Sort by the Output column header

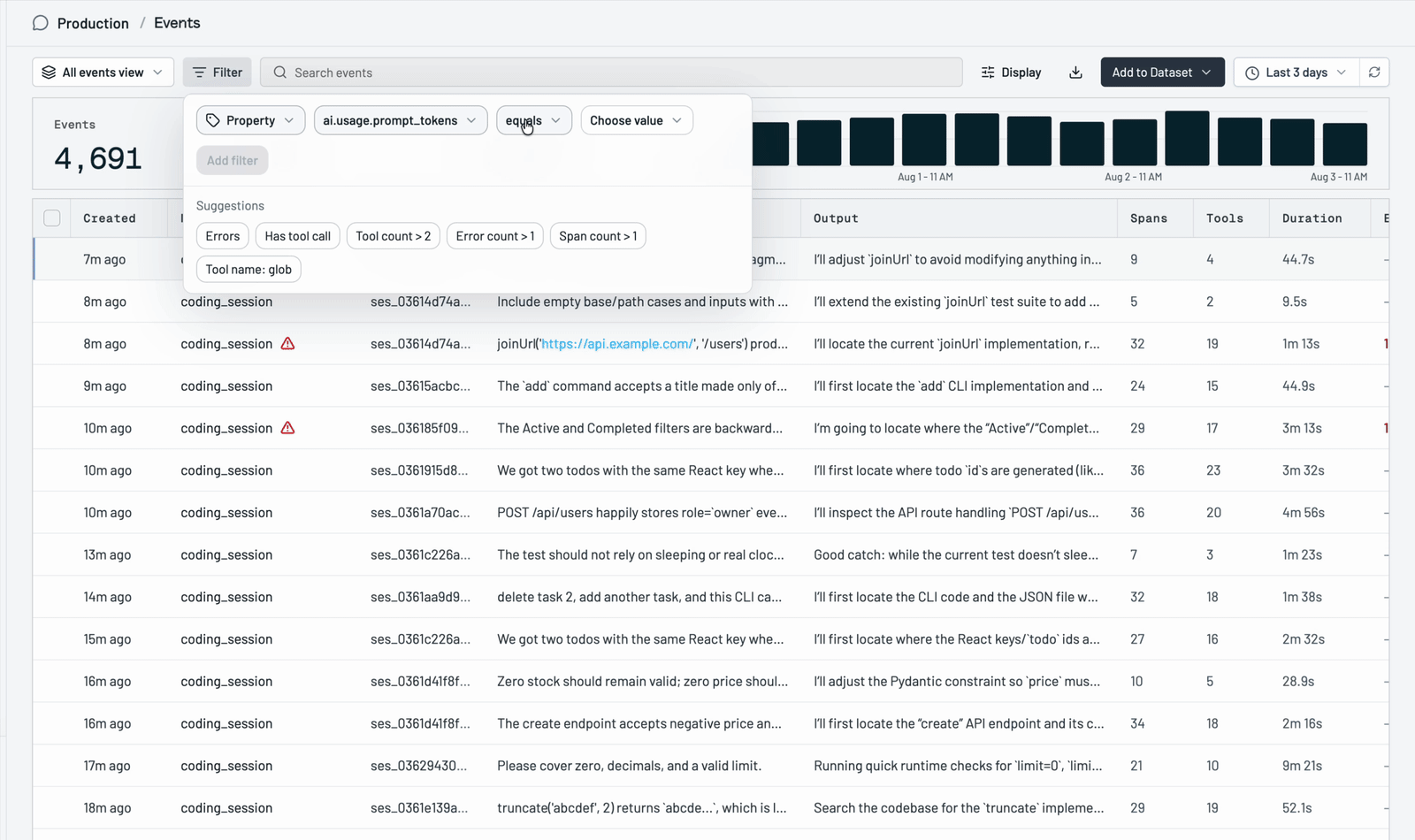(x=836, y=218)
